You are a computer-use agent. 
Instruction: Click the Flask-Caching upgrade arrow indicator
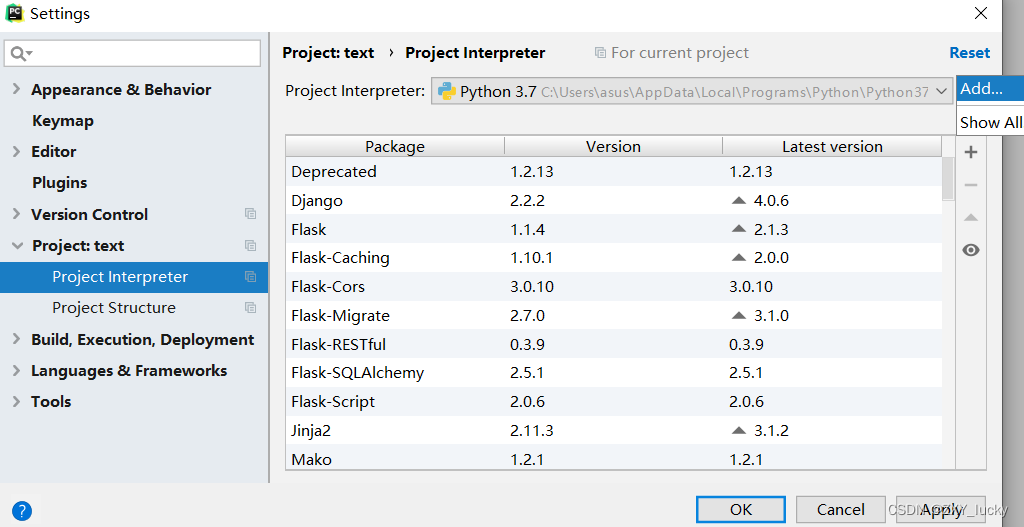coord(739,258)
